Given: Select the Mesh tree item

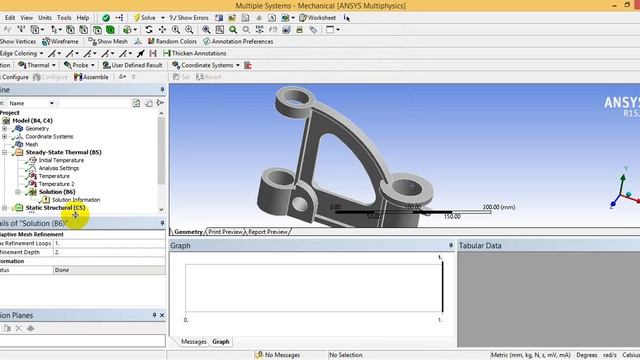Looking at the screenshot, I should pyautogui.click(x=31, y=144).
